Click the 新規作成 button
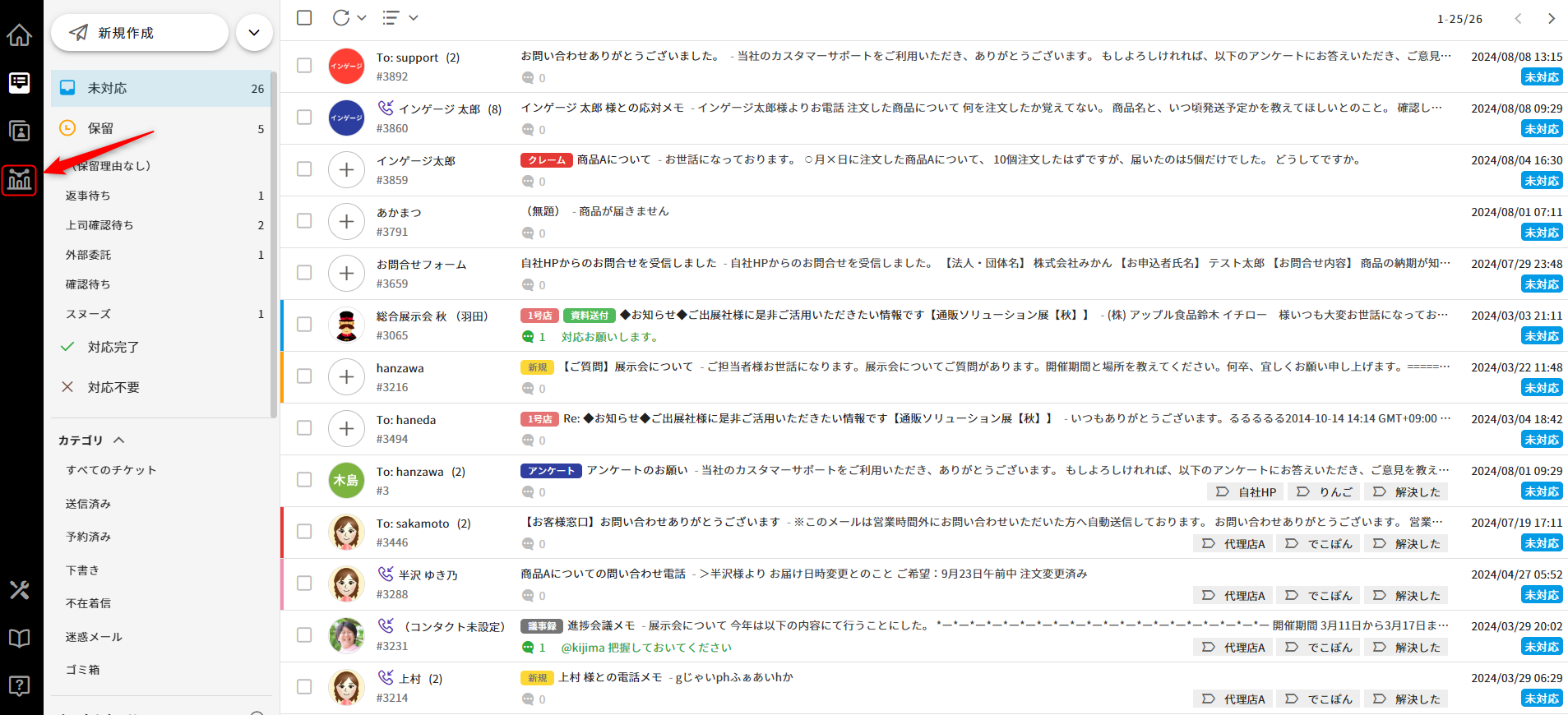1568x715 pixels. point(140,33)
